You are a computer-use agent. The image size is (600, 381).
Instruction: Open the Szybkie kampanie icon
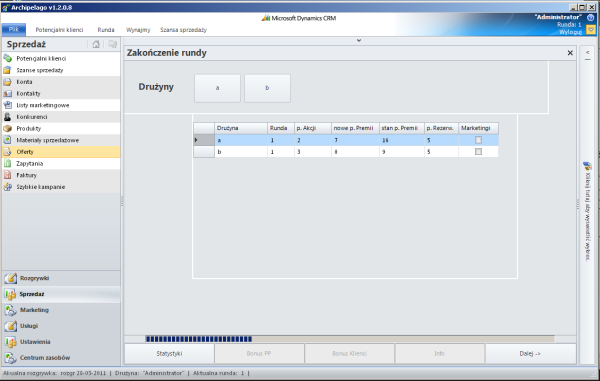[x=7, y=187]
